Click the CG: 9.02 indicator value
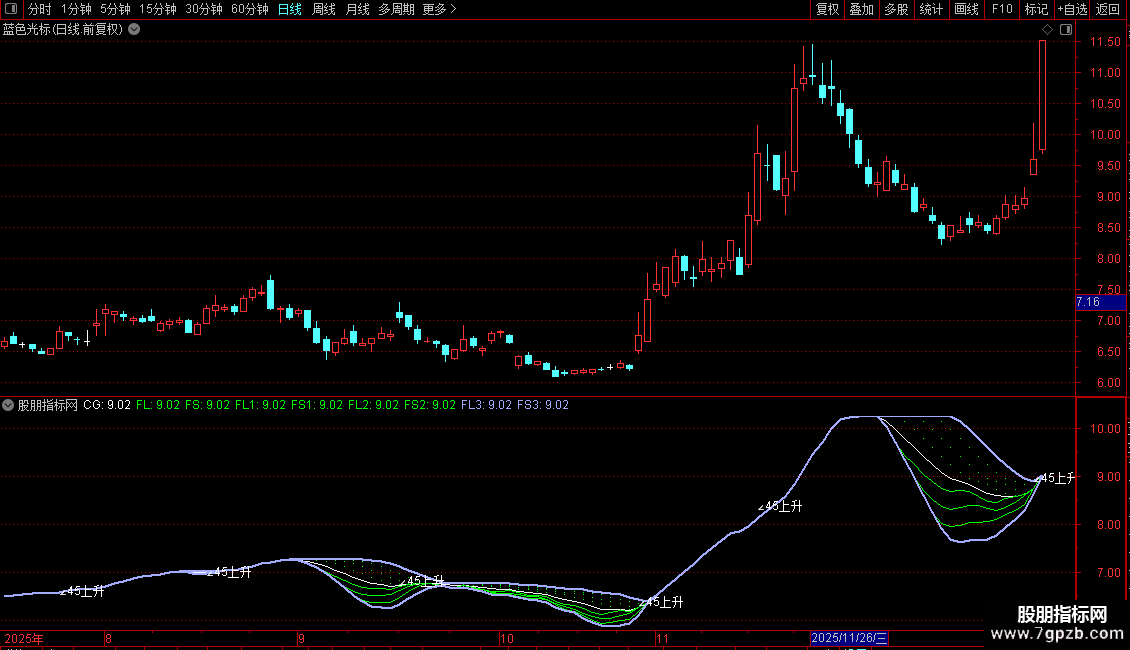This screenshot has width=1130, height=650. tap(107, 405)
